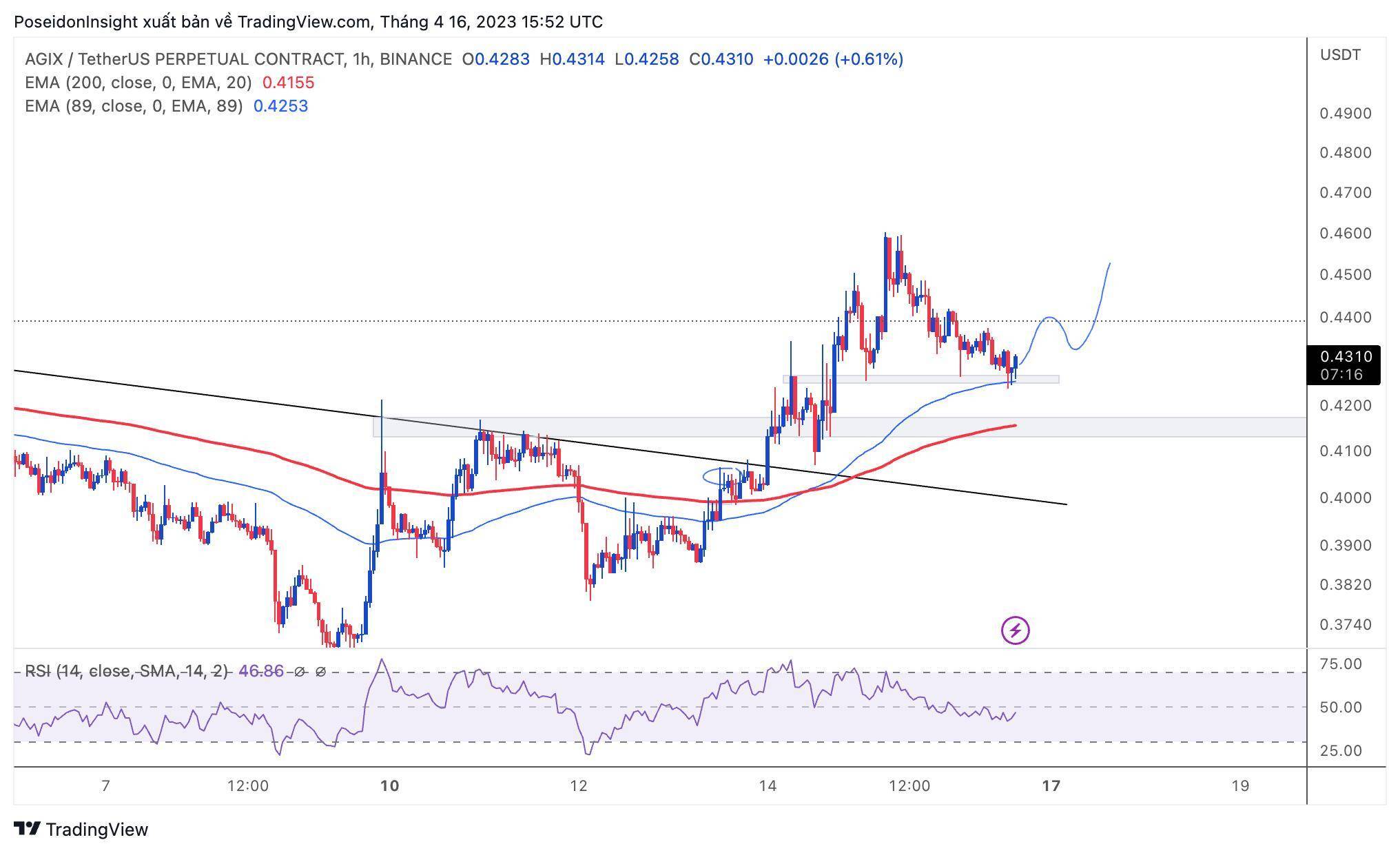Click the 0.3820 price axis label
Image resolution: width=1400 pixels, height=853 pixels.
pyautogui.click(x=1345, y=585)
